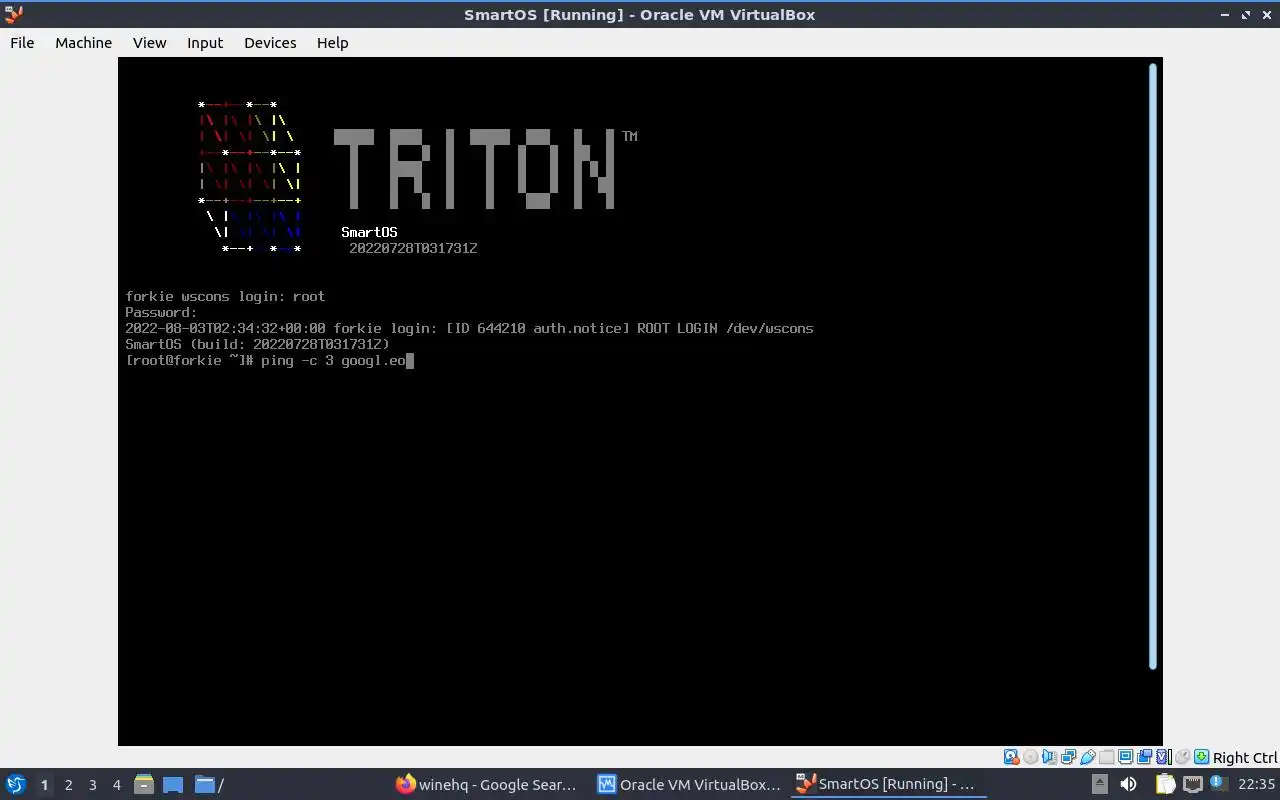Click the keyboard capture green arrow icon
1280x800 pixels.
click(1201, 757)
